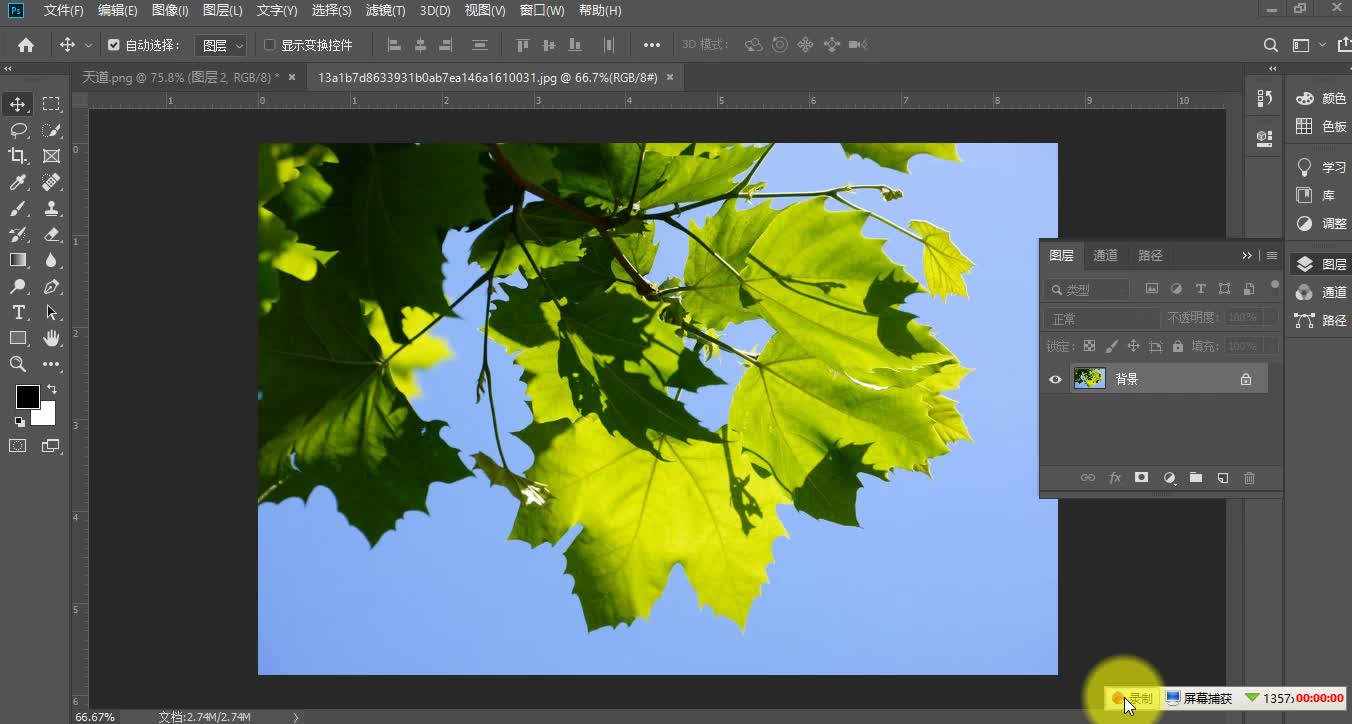Viewport: 1352px width, 724px height.
Task: Open the 色板 panel button
Action: pyautogui.click(x=1321, y=126)
